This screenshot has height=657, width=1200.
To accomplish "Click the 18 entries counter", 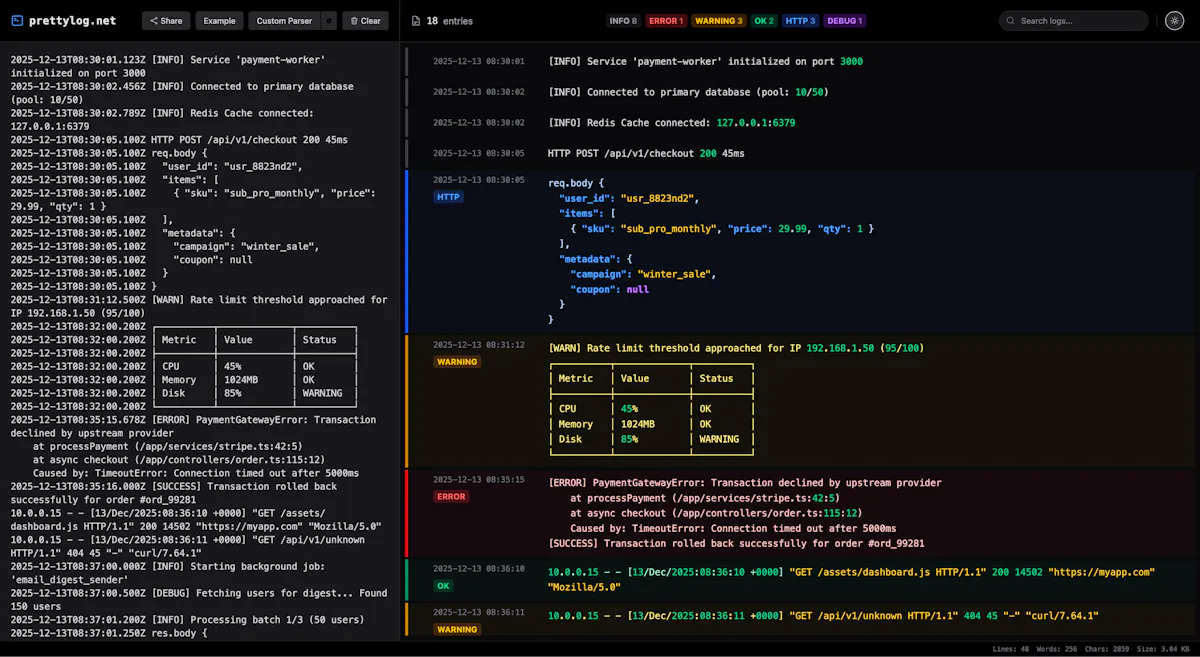I will (x=449, y=21).
